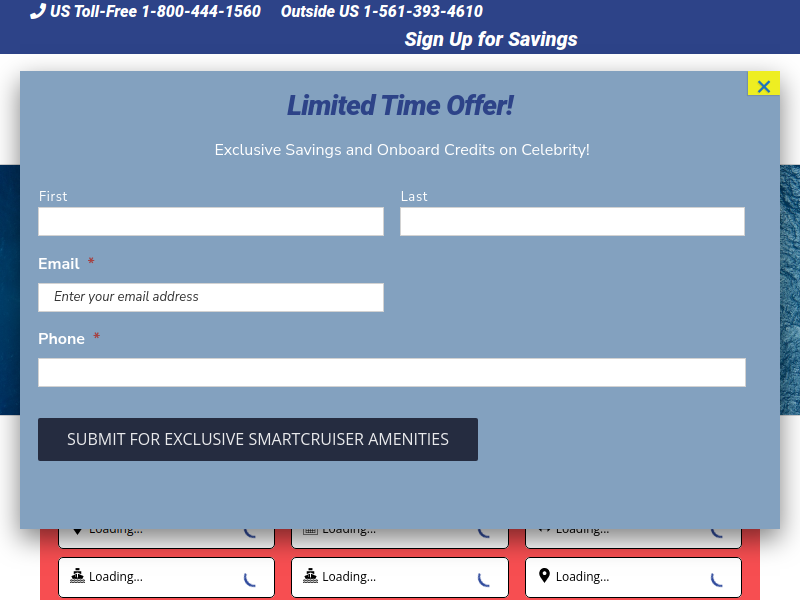This screenshot has height=600, width=800.
Task: Open the Sign Up for Savings link
Action: (x=491, y=39)
